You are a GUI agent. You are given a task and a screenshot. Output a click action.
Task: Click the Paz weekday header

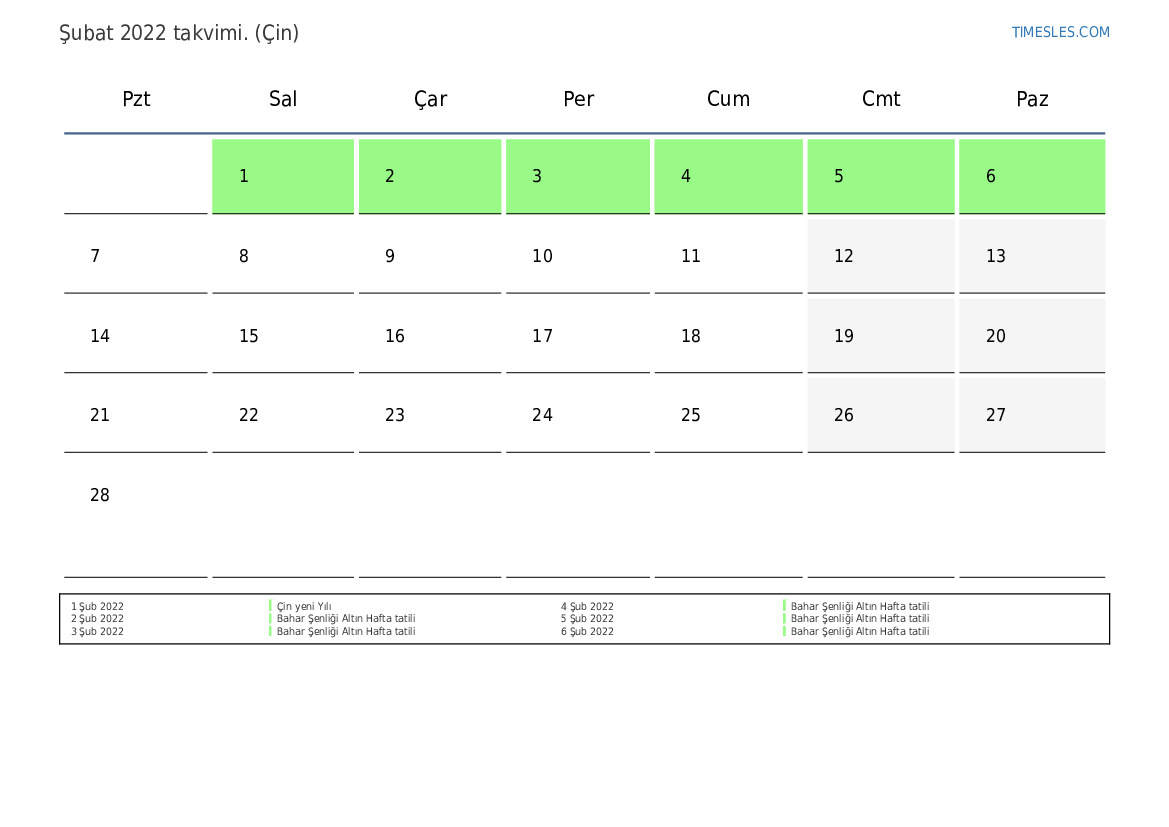[x=1032, y=99]
